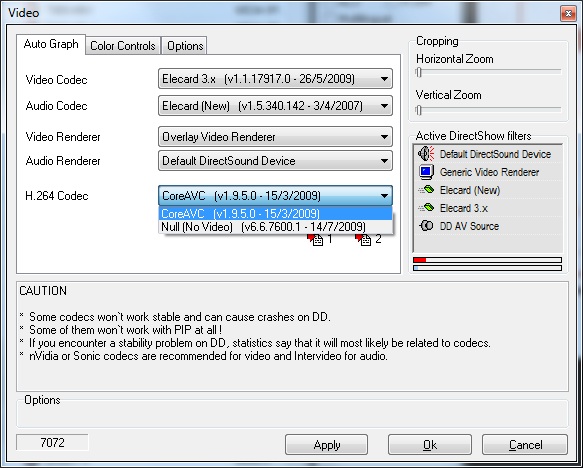This screenshot has height=468, width=583.
Task: Open property page icon 2
Action: click(364, 240)
